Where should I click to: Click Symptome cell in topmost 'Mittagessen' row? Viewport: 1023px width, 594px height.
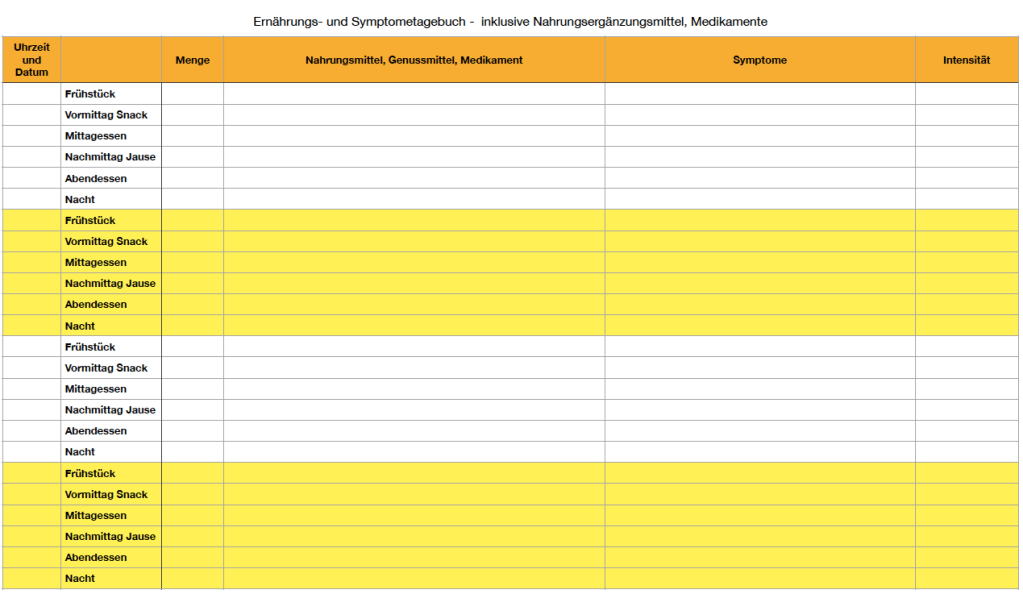tap(759, 136)
